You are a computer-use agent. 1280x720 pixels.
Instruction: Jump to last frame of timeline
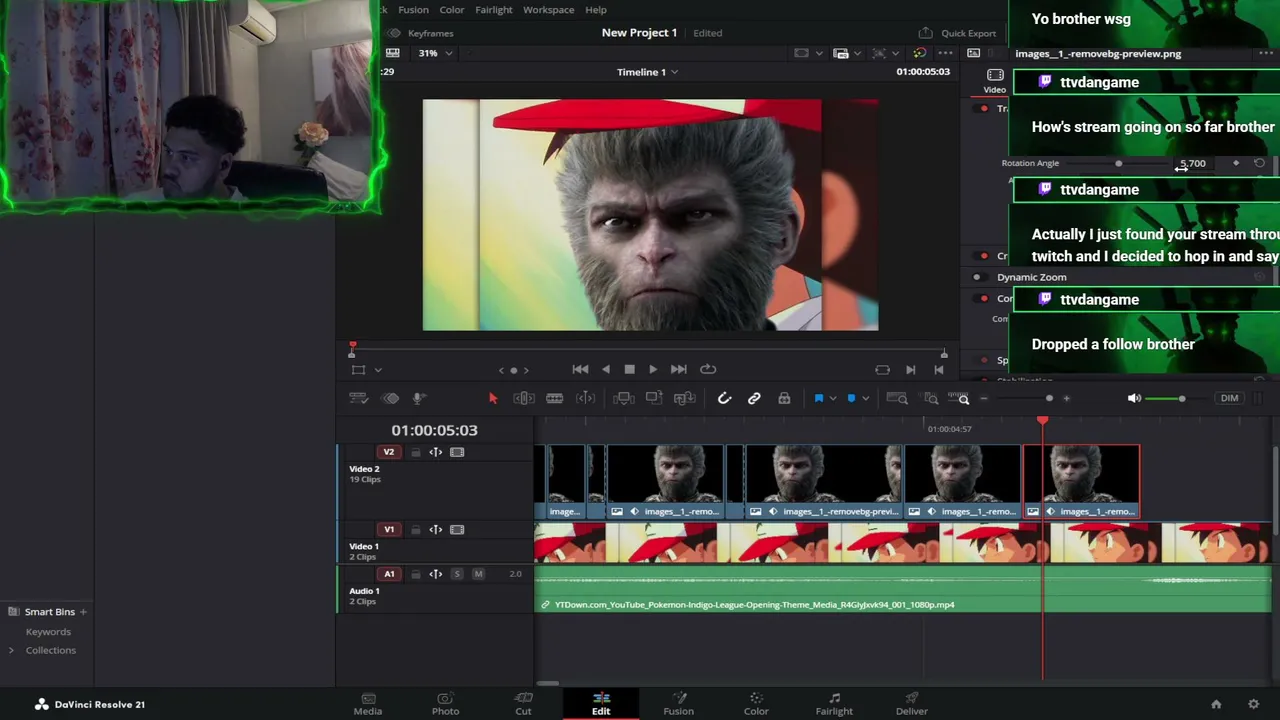click(x=678, y=369)
